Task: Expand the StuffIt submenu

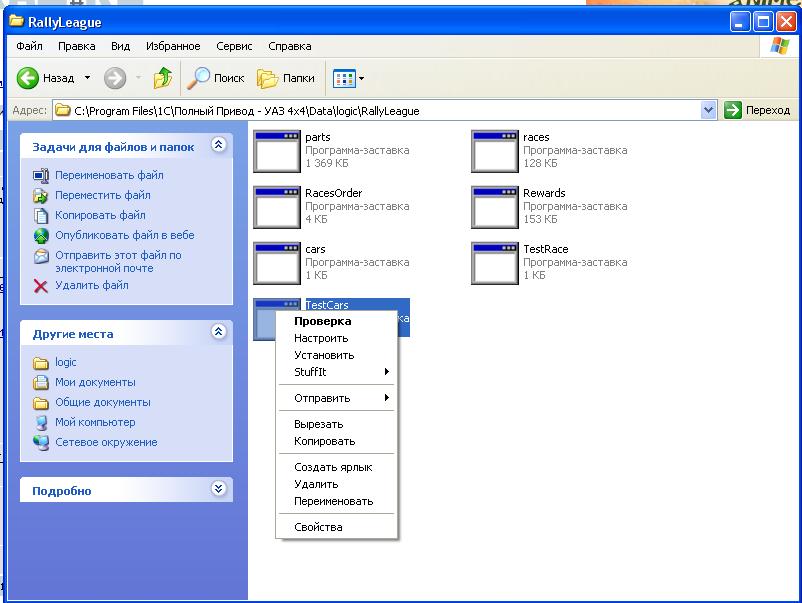Action: tap(387, 372)
